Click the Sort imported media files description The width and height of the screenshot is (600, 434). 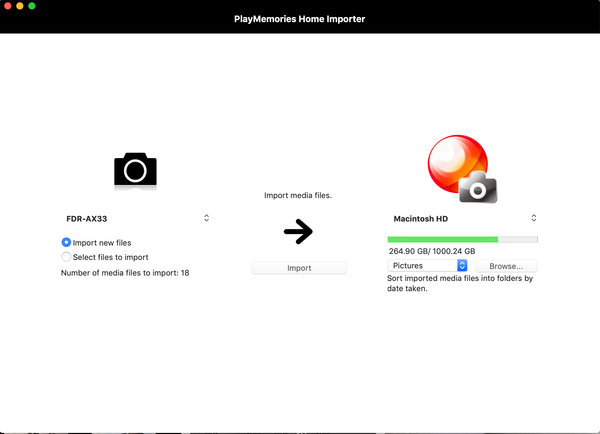click(460, 283)
